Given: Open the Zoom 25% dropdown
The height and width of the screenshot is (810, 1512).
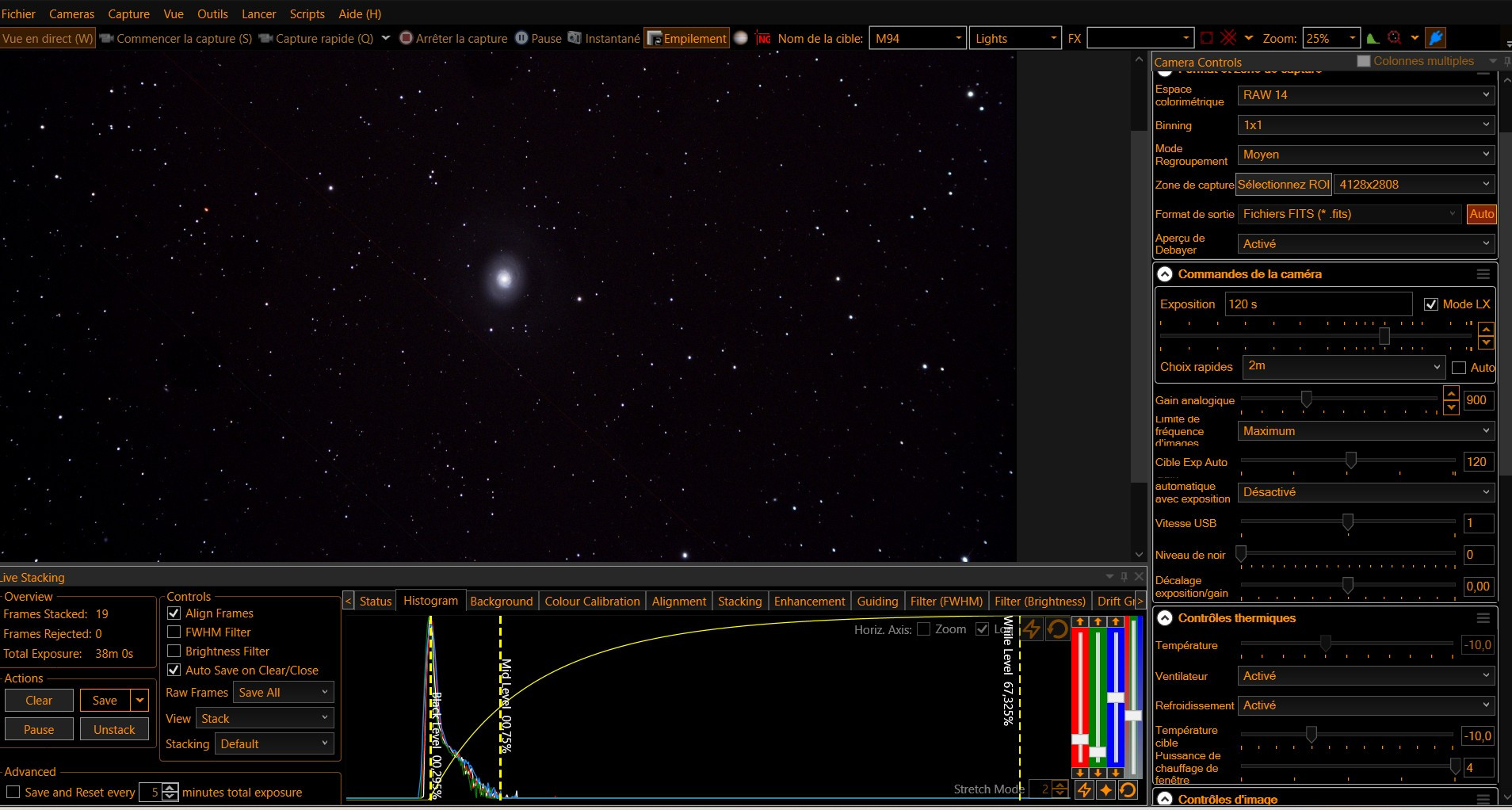Looking at the screenshot, I should pos(1330,38).
